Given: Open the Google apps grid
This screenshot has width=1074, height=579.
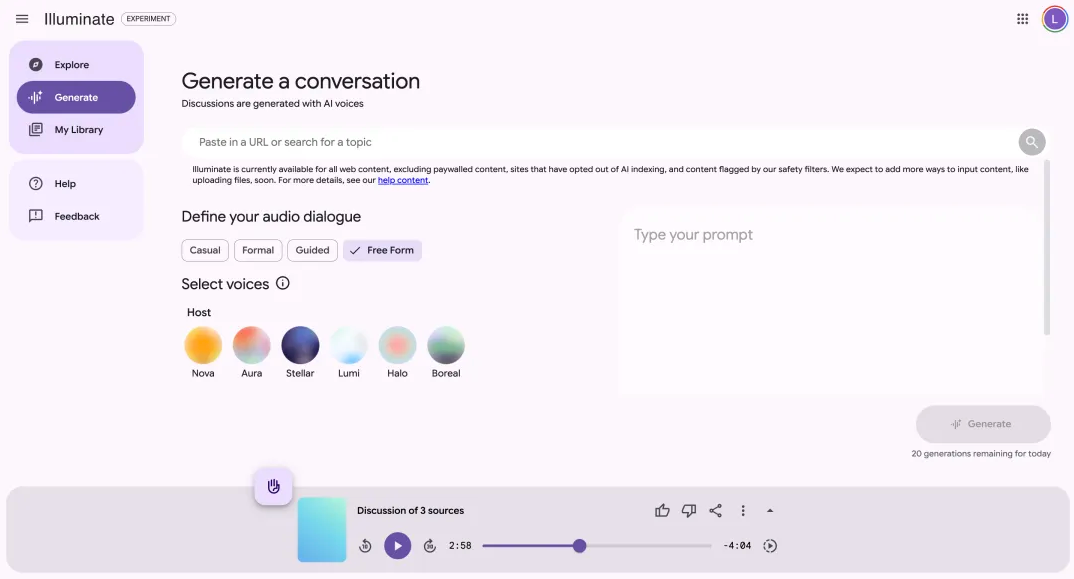Looking at the screenshot, I should tap(1022, 19).
